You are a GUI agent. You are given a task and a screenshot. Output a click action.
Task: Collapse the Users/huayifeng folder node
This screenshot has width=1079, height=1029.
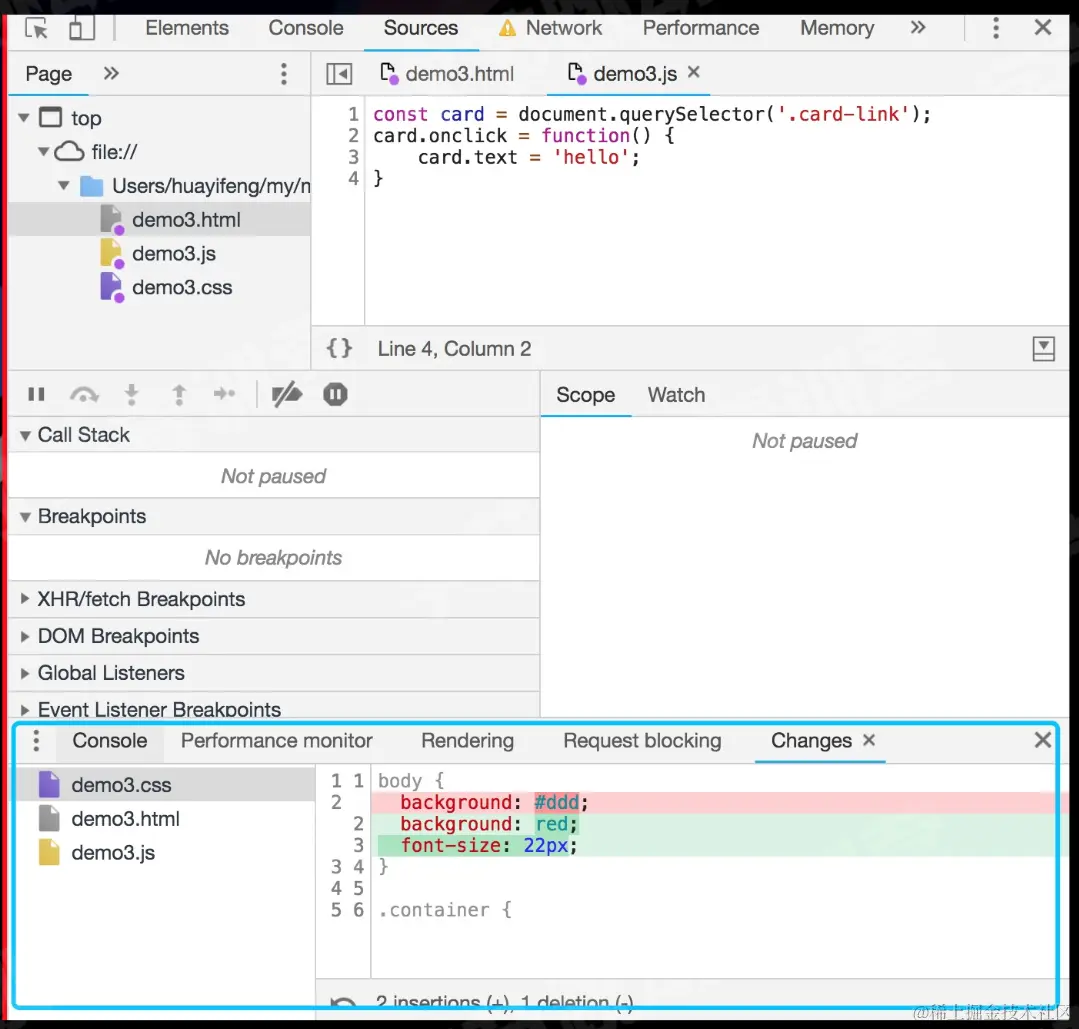pos(64,185)
